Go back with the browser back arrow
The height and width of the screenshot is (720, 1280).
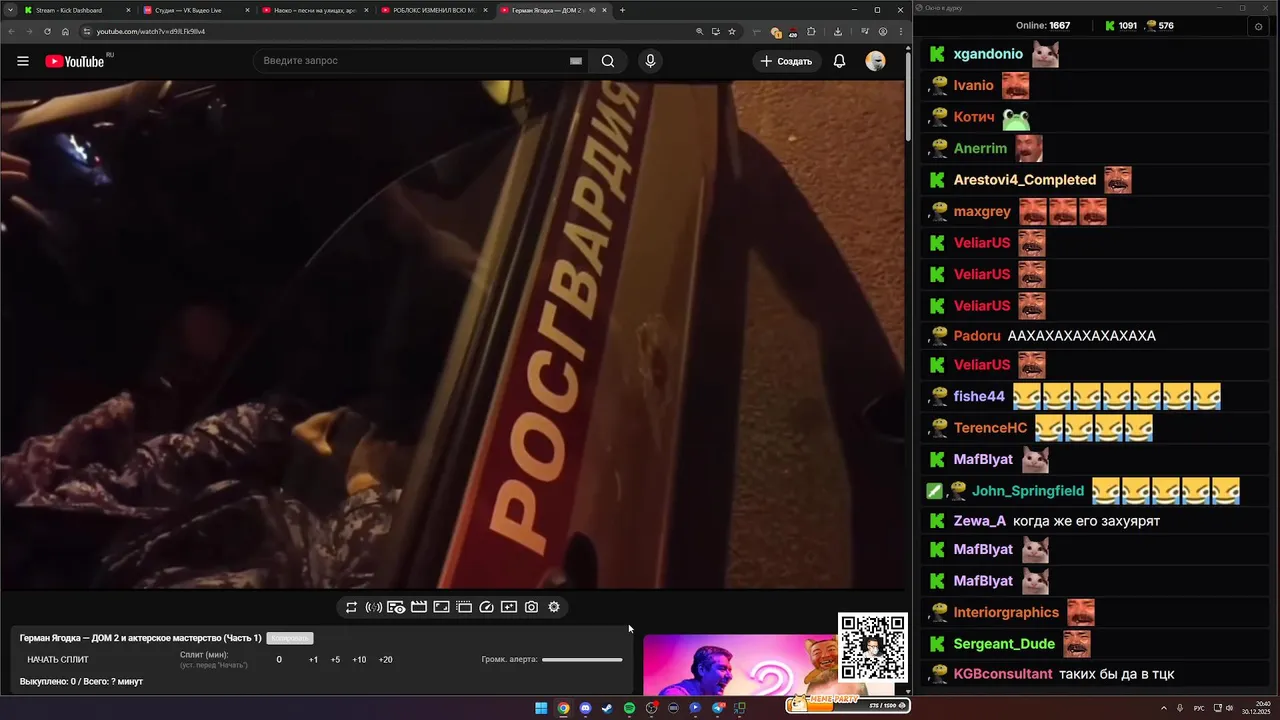tap(10, 31)
